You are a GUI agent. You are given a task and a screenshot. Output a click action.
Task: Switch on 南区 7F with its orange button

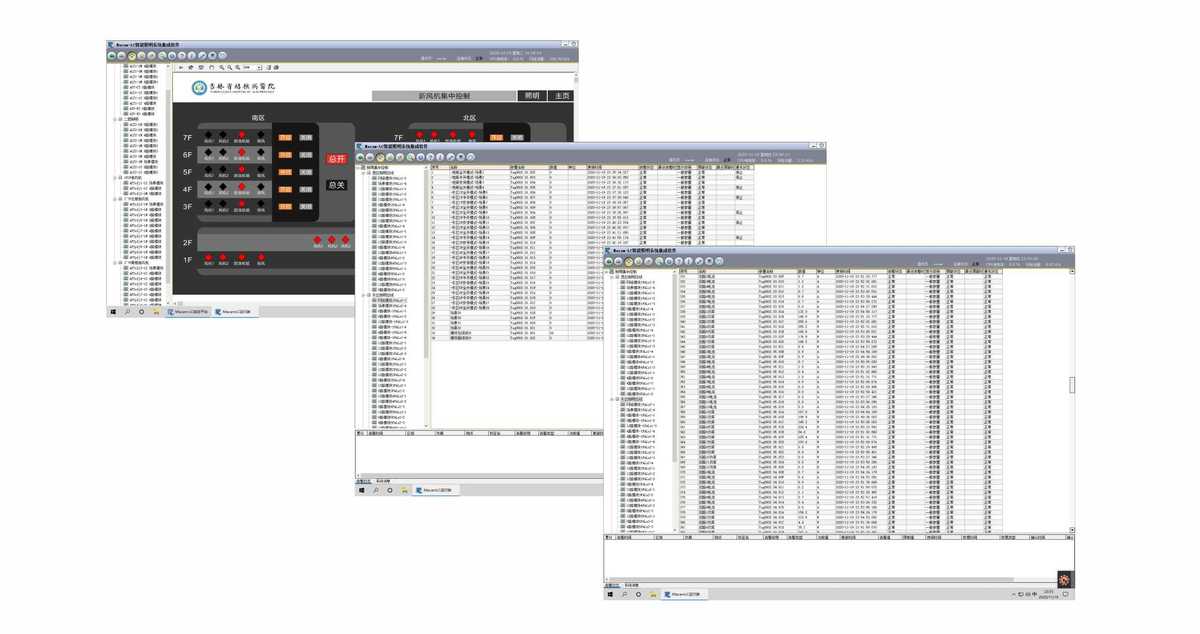(x=285, y=137)
